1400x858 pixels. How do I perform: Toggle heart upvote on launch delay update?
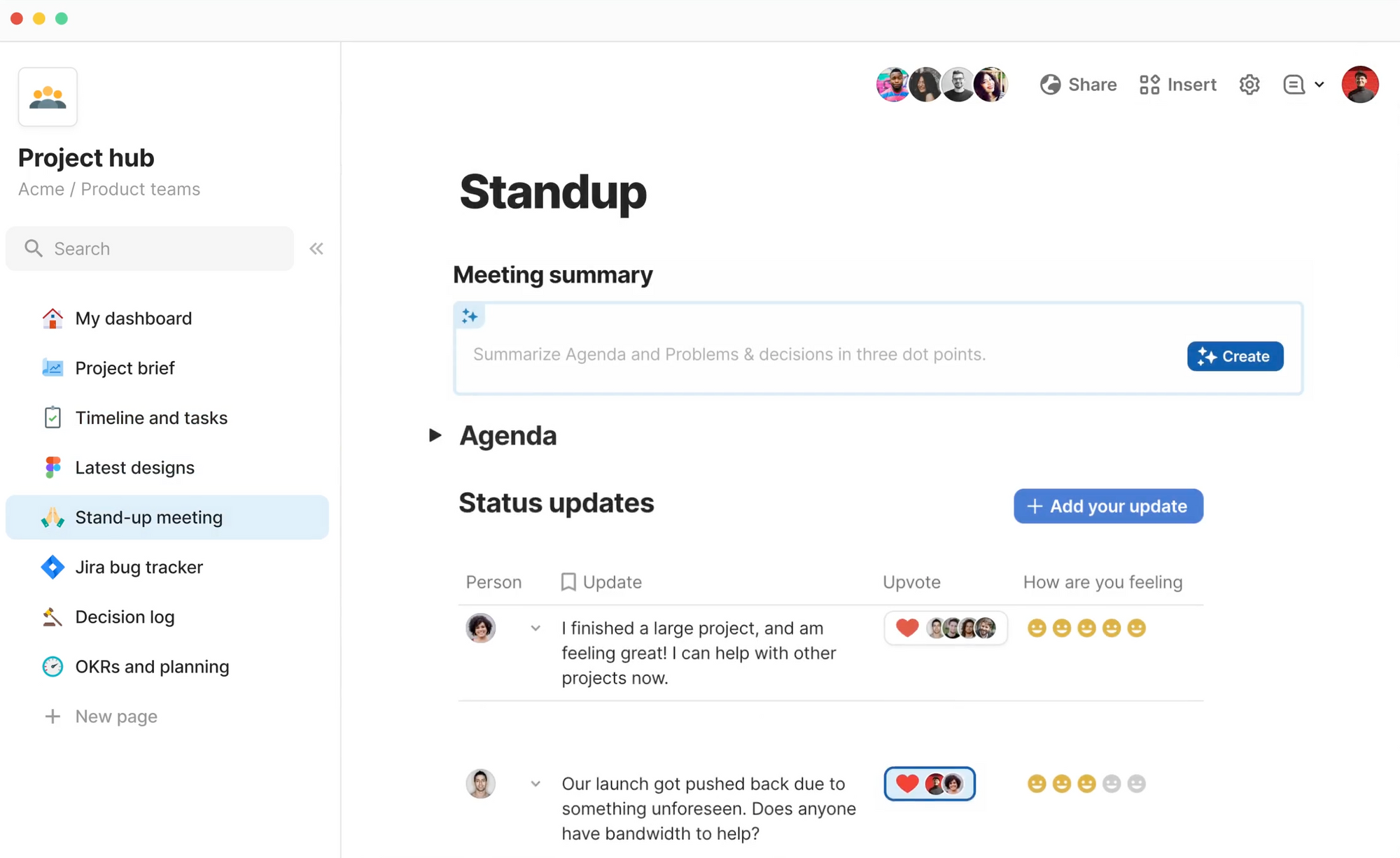click(x=907, y=783)
